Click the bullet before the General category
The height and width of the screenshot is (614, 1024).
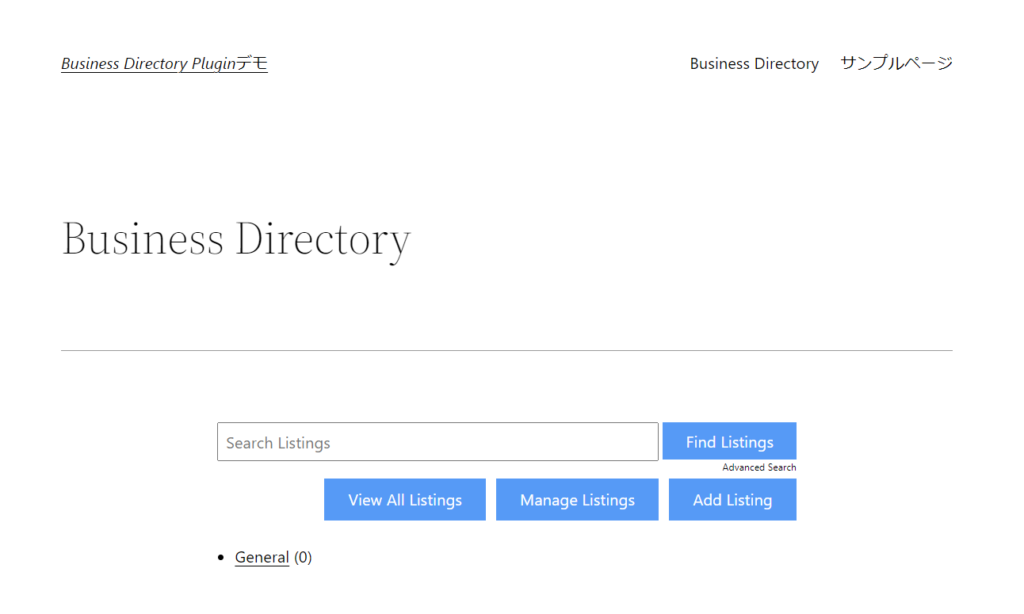coord(221,558)
